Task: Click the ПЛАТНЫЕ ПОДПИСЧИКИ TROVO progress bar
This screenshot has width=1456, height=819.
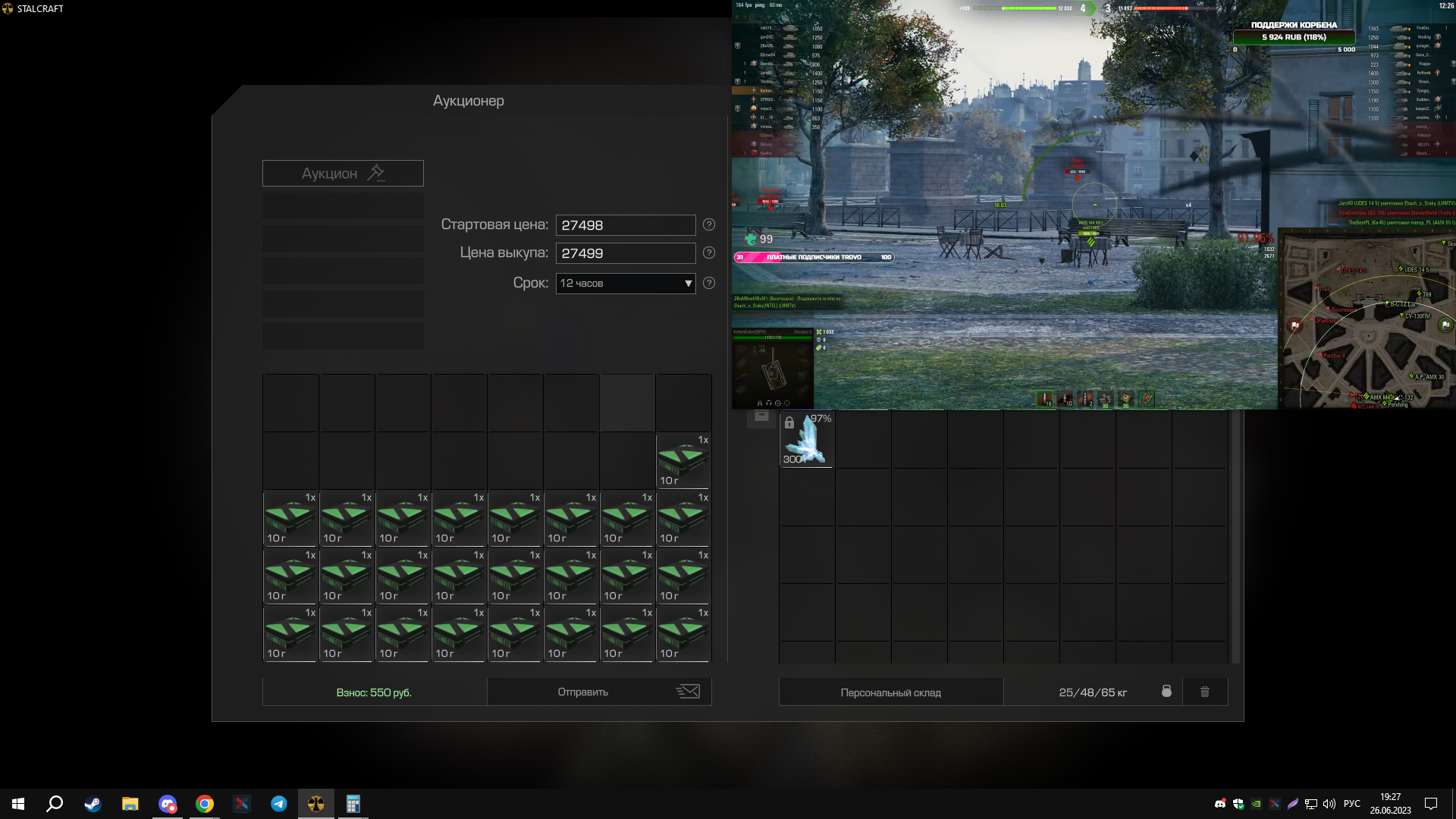Action: coord(814,257)
